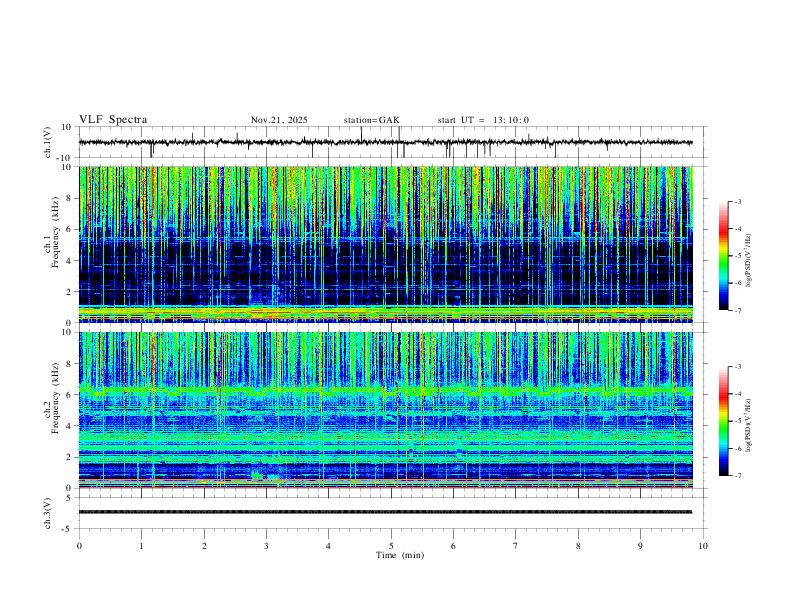Click the "VLF Spectra" title text
Viewport: 792px width, 612px height.
tap(113, 120)
